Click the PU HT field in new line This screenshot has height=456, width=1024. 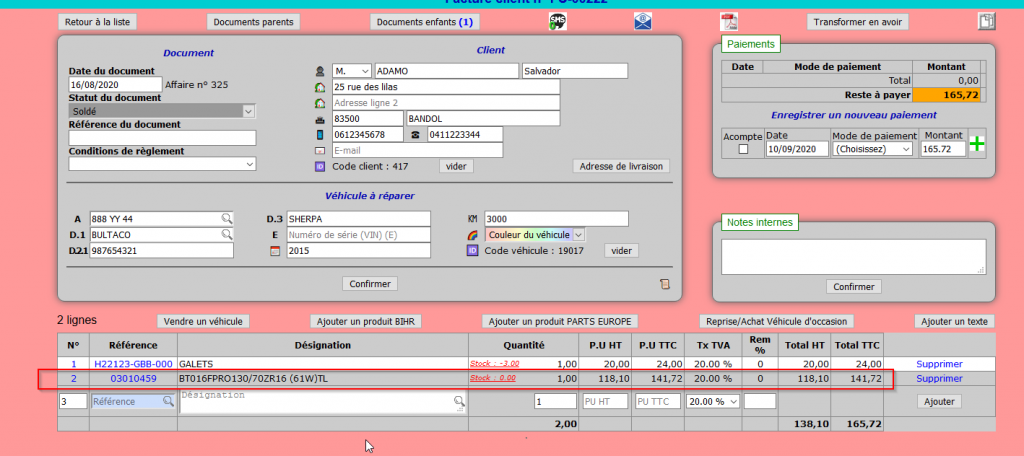[605, 401]
